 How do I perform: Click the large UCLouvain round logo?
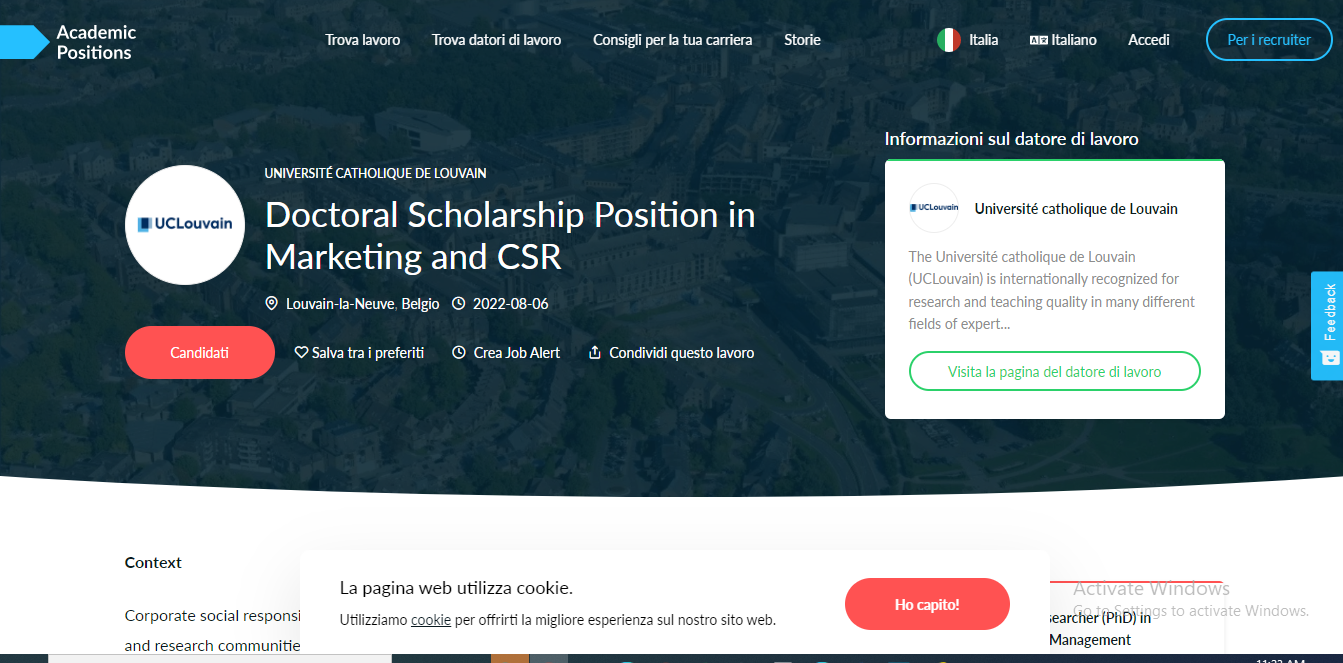[185, 225]
